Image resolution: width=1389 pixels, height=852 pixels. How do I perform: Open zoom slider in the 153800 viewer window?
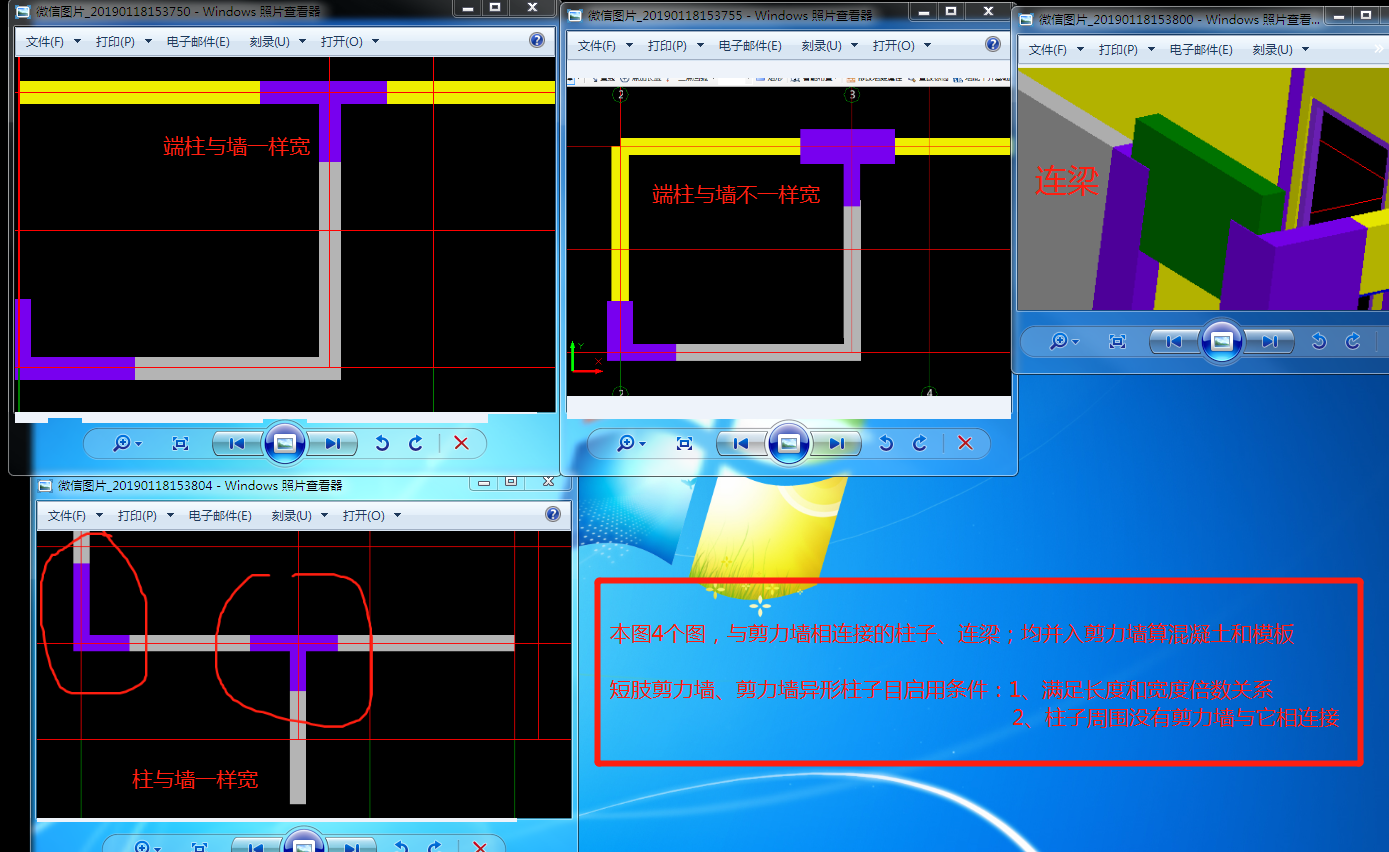1064,341
